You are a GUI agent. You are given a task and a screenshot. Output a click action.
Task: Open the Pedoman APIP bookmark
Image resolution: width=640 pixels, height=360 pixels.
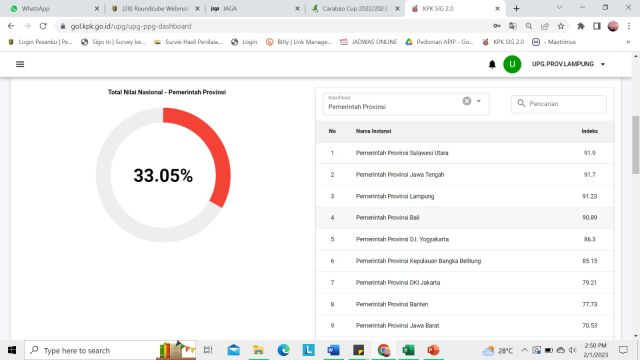coord(439,42)
